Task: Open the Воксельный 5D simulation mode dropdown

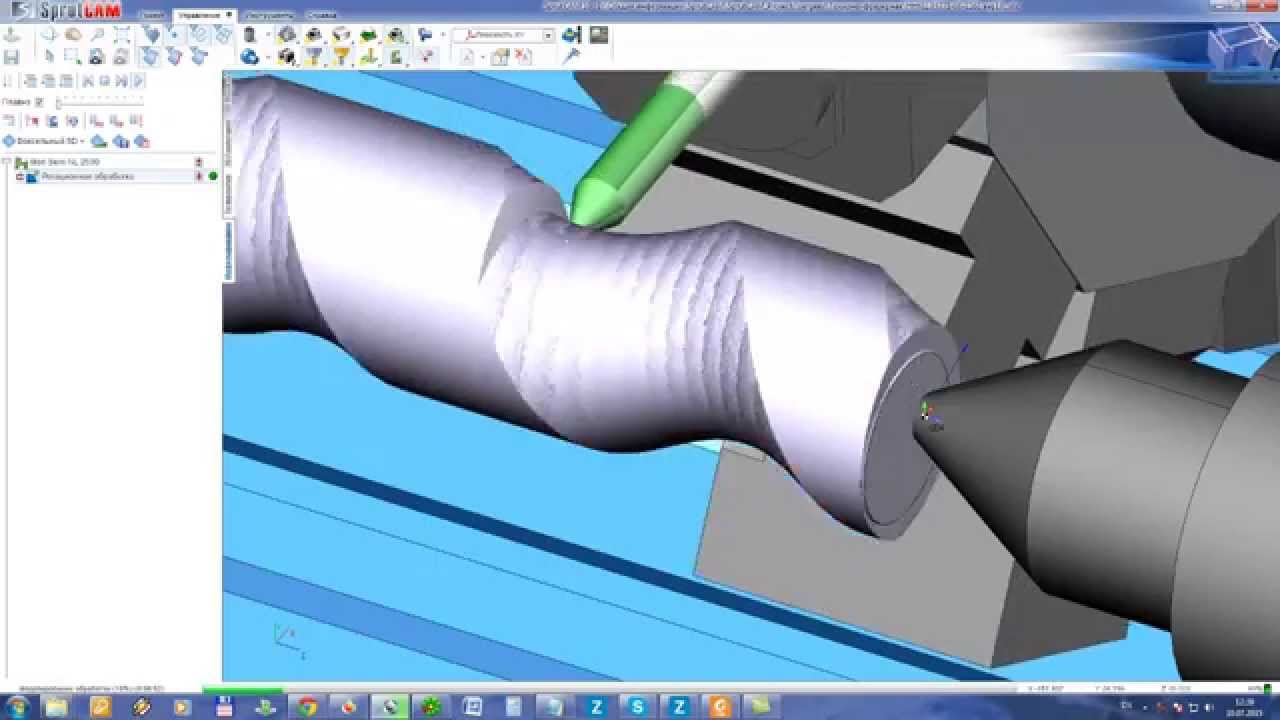Action: click(x=43, y=141)
